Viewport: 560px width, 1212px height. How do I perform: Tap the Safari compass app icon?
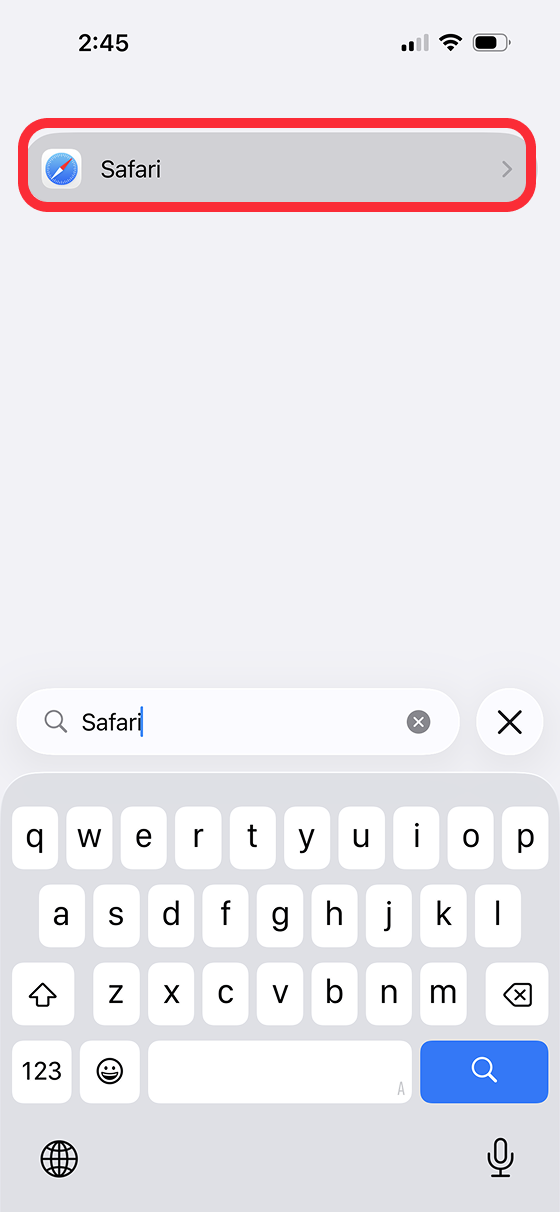[61, 169]
